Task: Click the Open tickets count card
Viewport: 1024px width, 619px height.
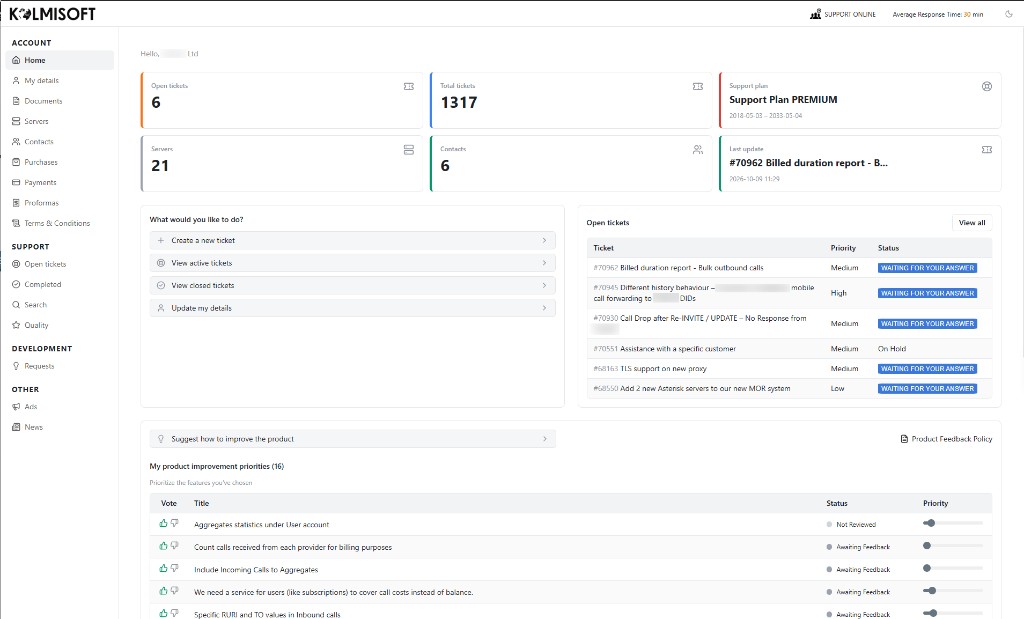Action: 281,100
